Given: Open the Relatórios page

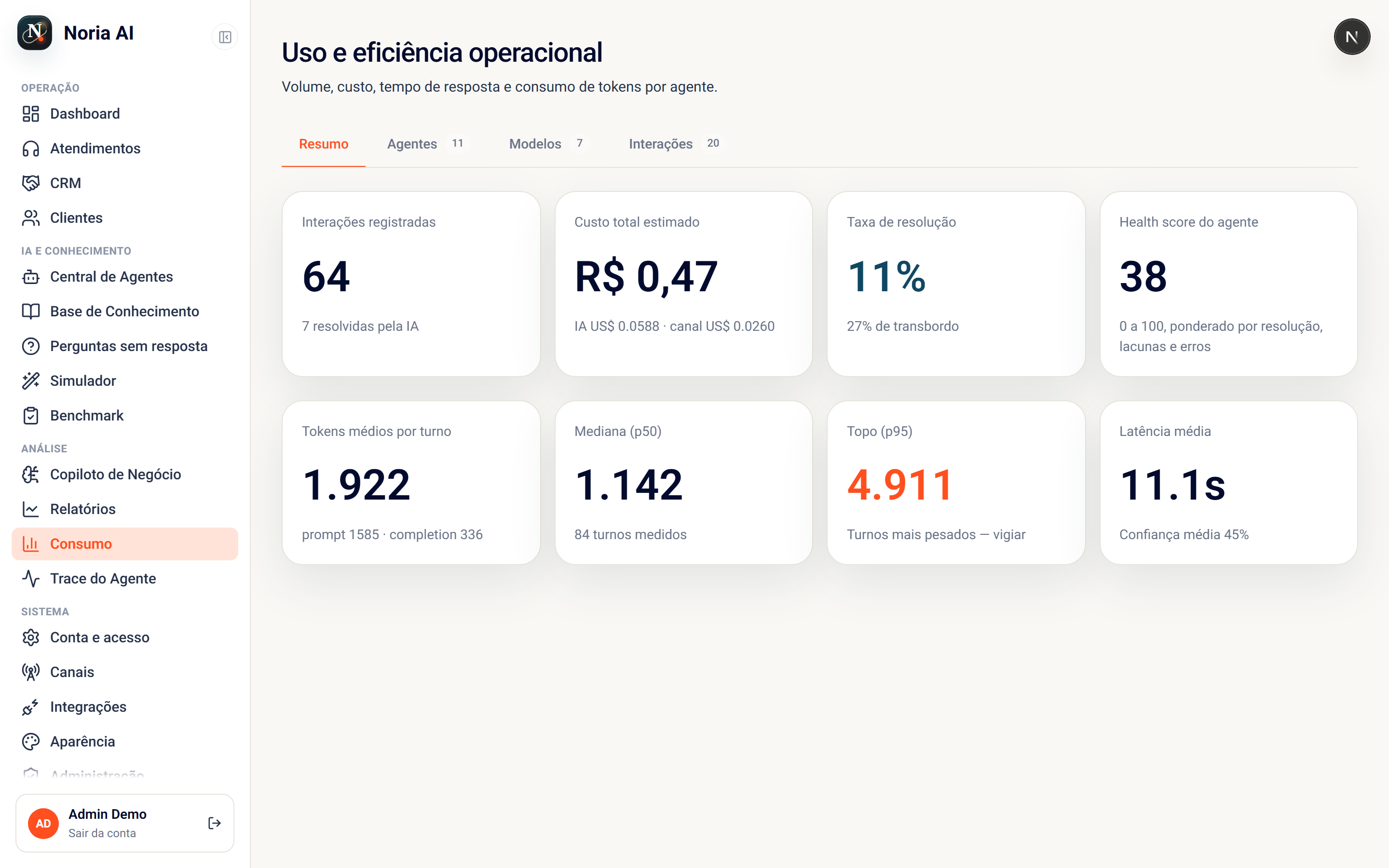Looking at the screenshot, I should [124, 509].
